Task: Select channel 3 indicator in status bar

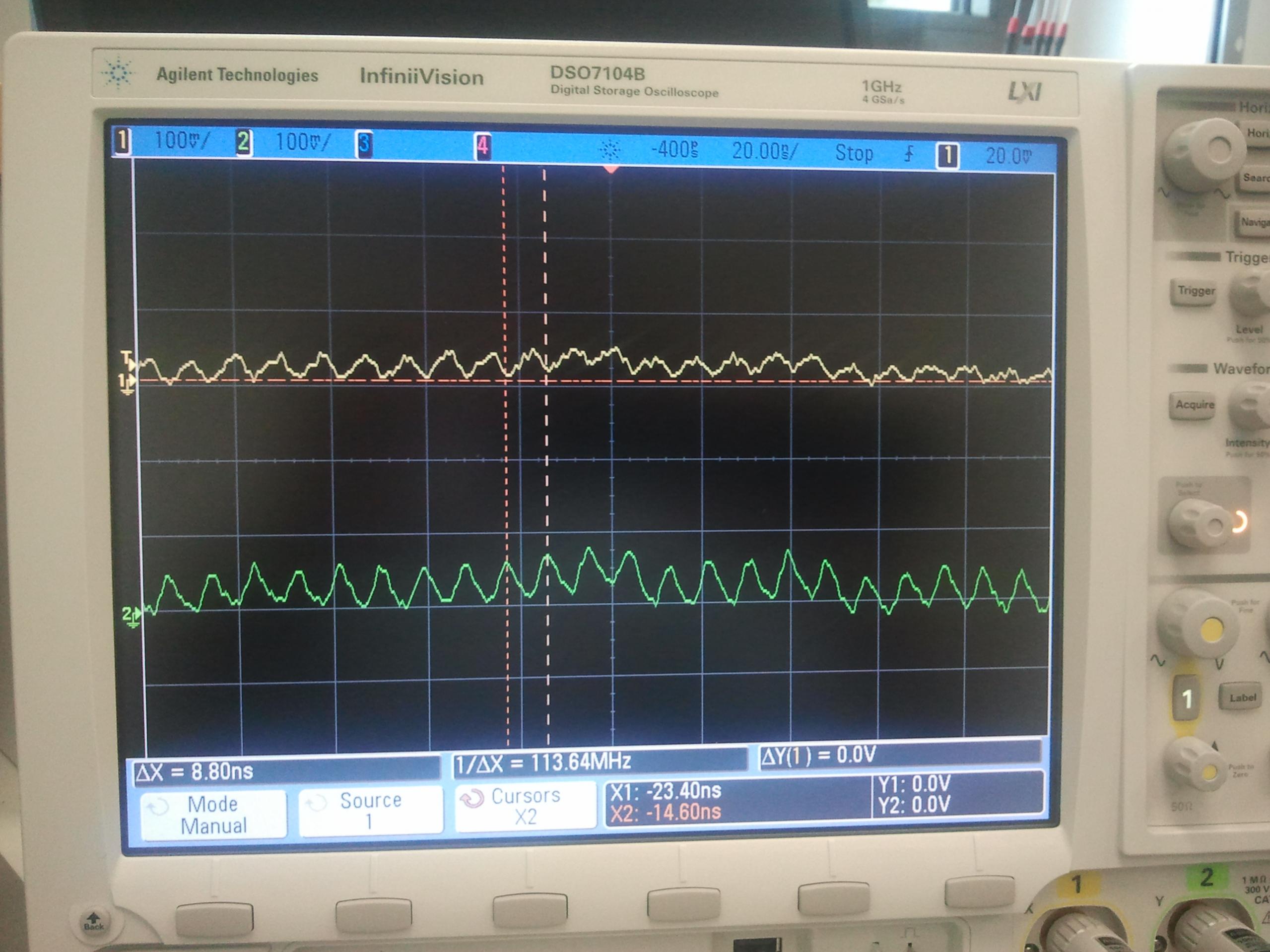Action: pyautogui.click(x=364, y=144)
